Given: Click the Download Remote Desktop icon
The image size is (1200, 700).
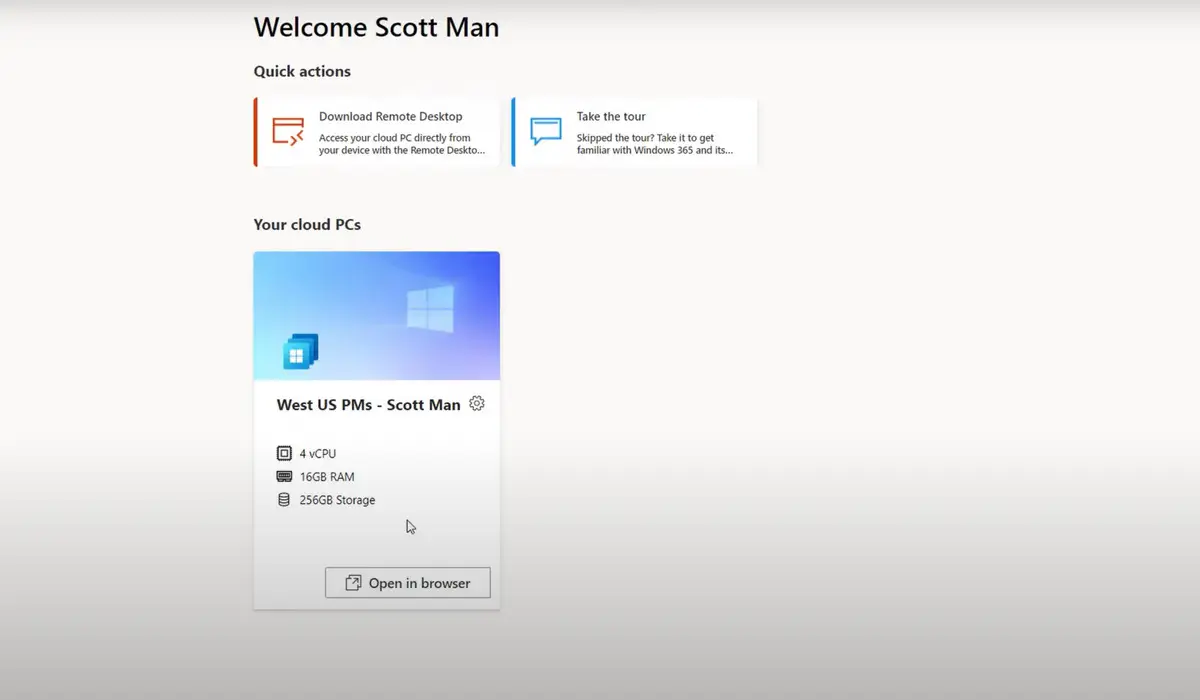Looking at the screenshot, I should tap(288, 132).
